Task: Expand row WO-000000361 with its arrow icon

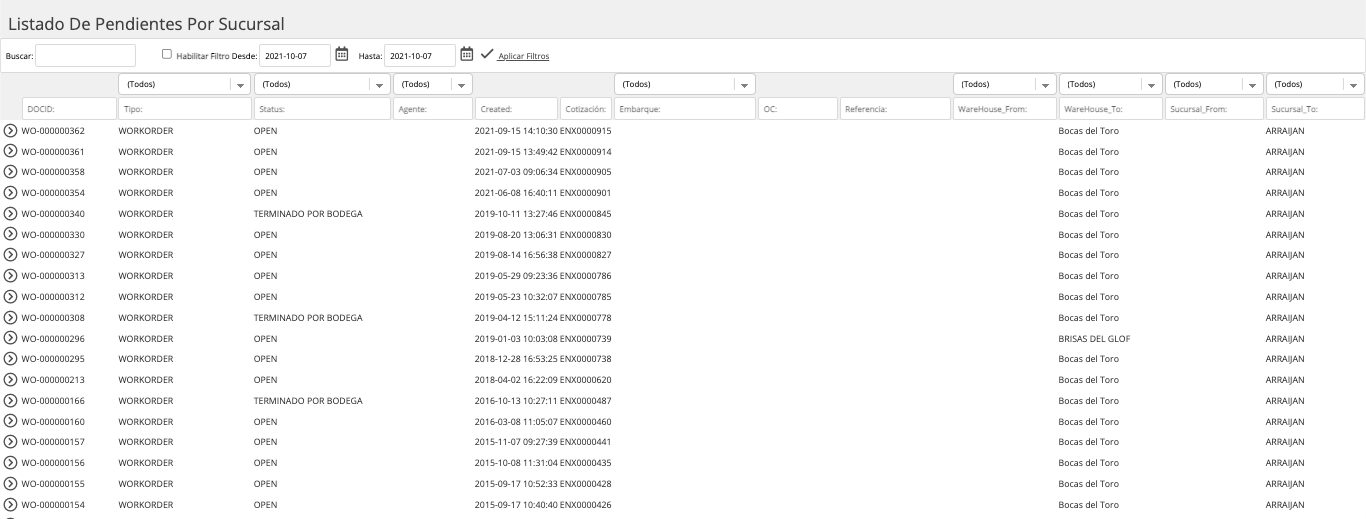Action: tap(10, 152)
